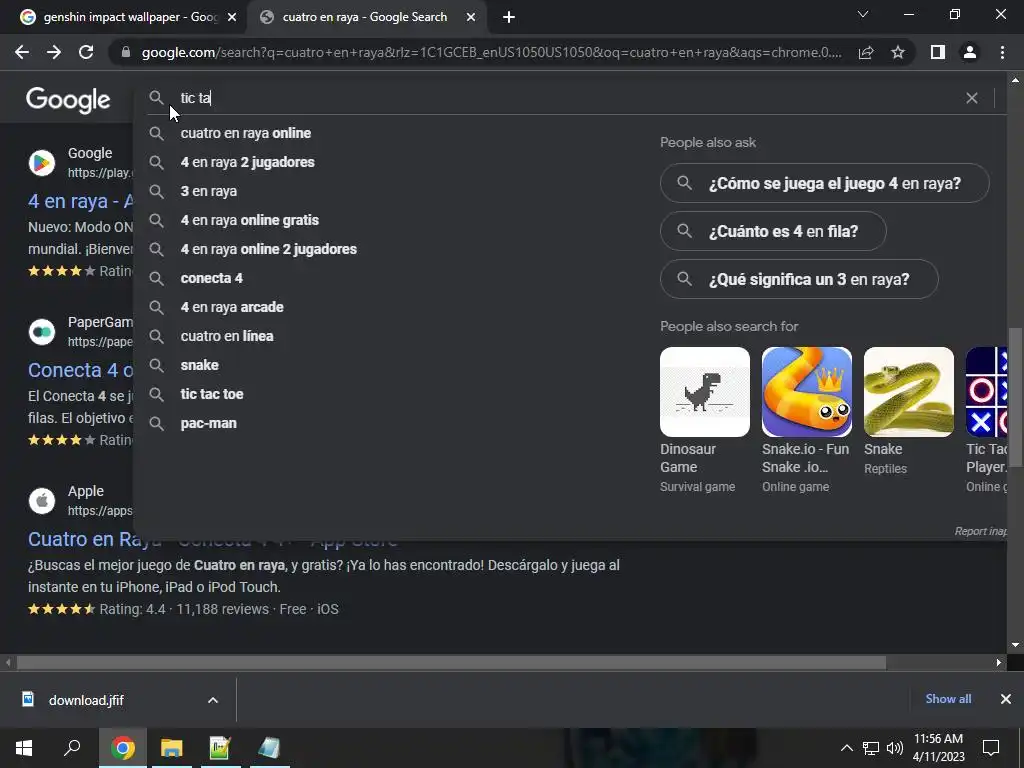Open Windows taskbar search
1024x768 pixels.
click(x=72, y=748)
